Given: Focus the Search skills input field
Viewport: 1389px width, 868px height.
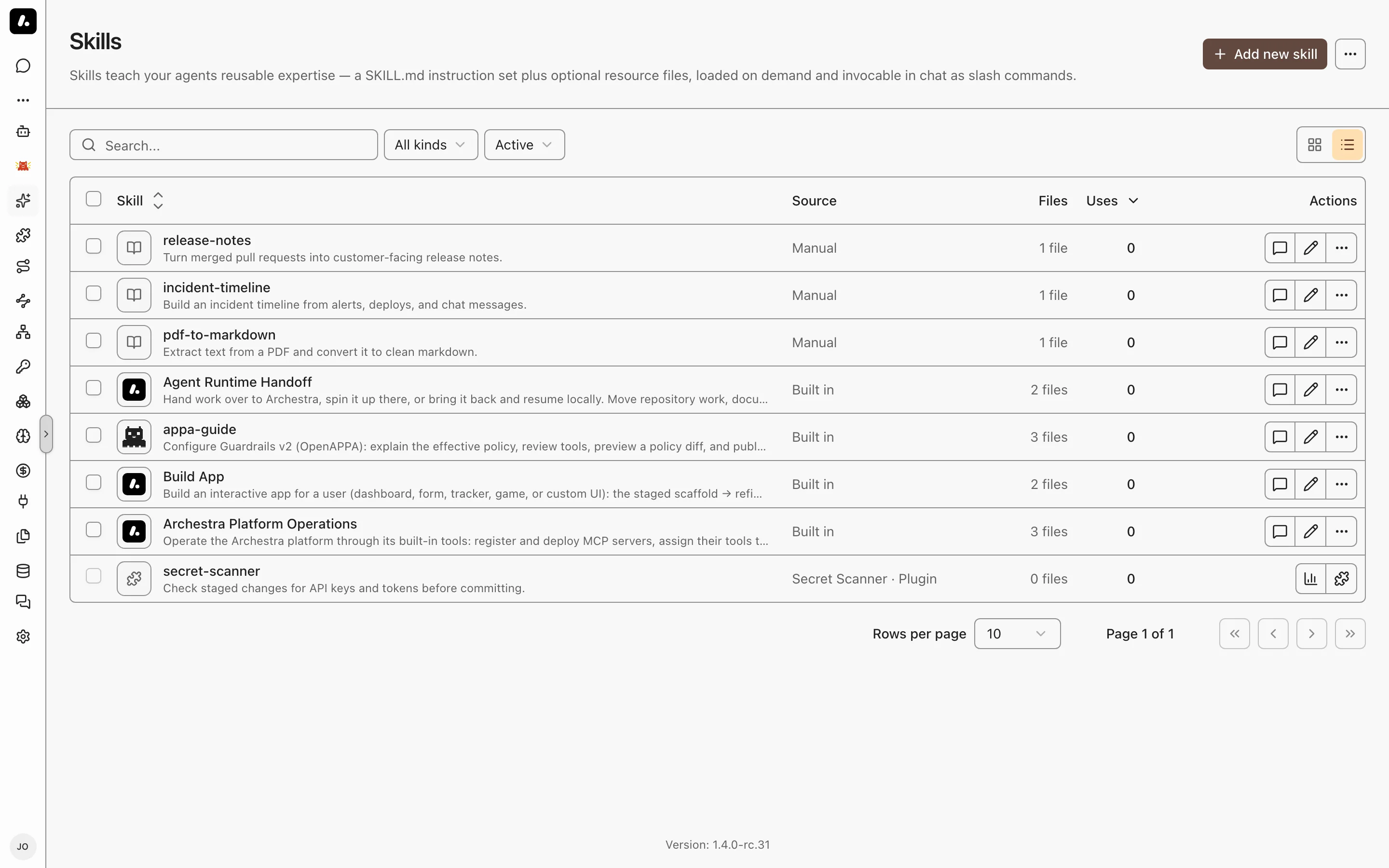Looking at the screenshot, I should click(224, 145).
